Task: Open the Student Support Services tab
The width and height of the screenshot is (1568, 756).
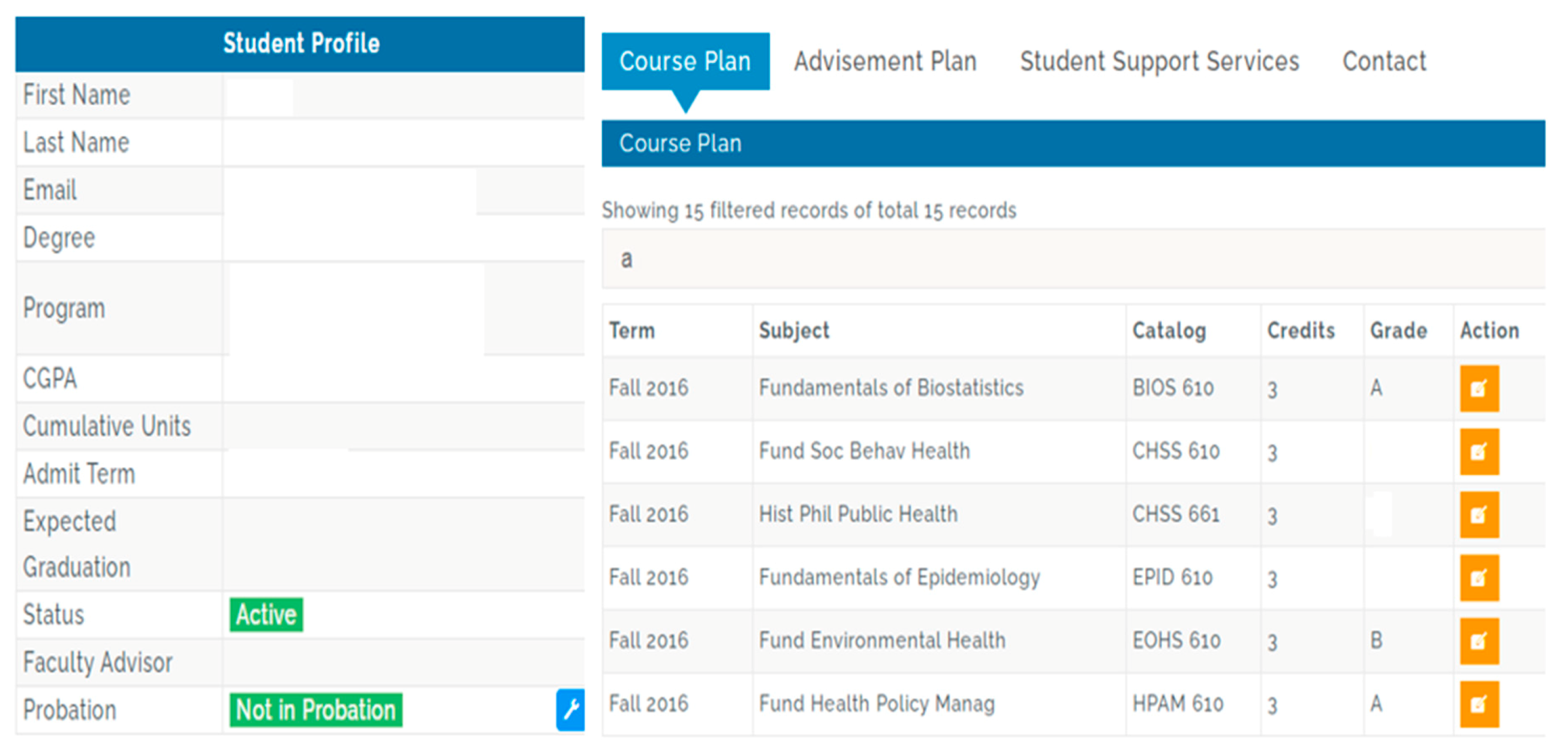Action: pos(1159,62)
